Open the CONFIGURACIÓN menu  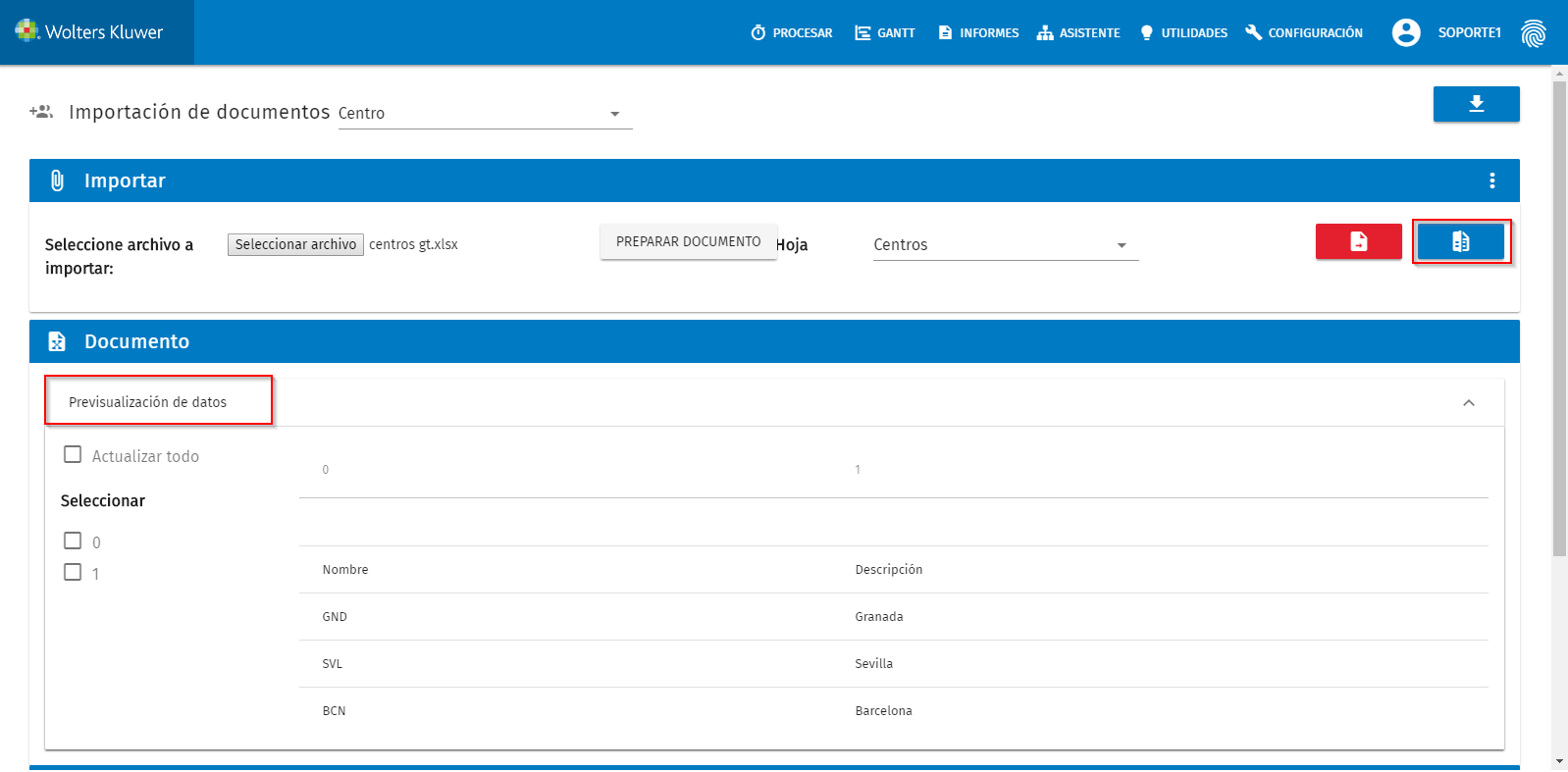pyautogui.click(x=1304, y=32)
